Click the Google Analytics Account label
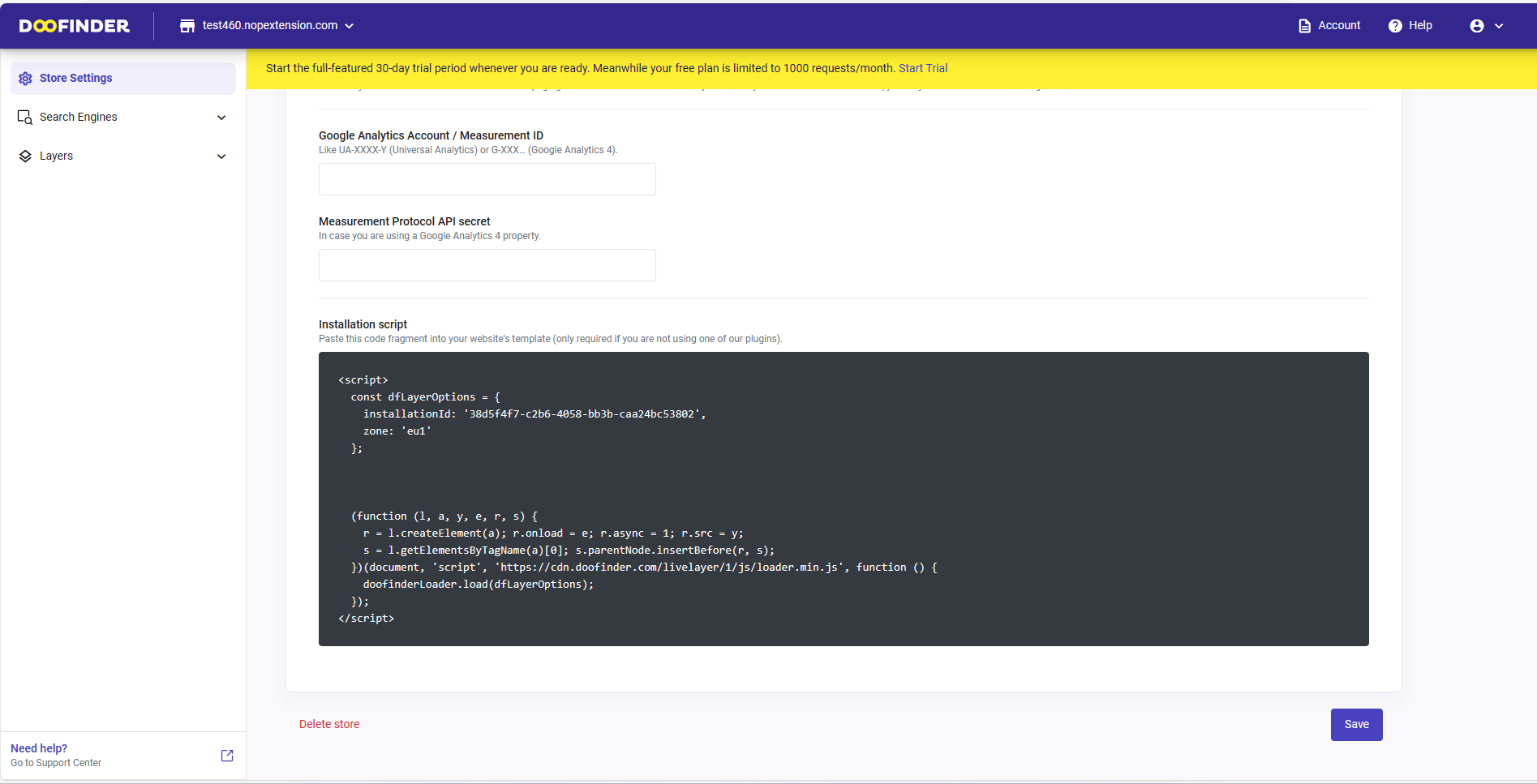This screenshot has width=1537, height=784. pyautogui.click(x=431, y=135)
